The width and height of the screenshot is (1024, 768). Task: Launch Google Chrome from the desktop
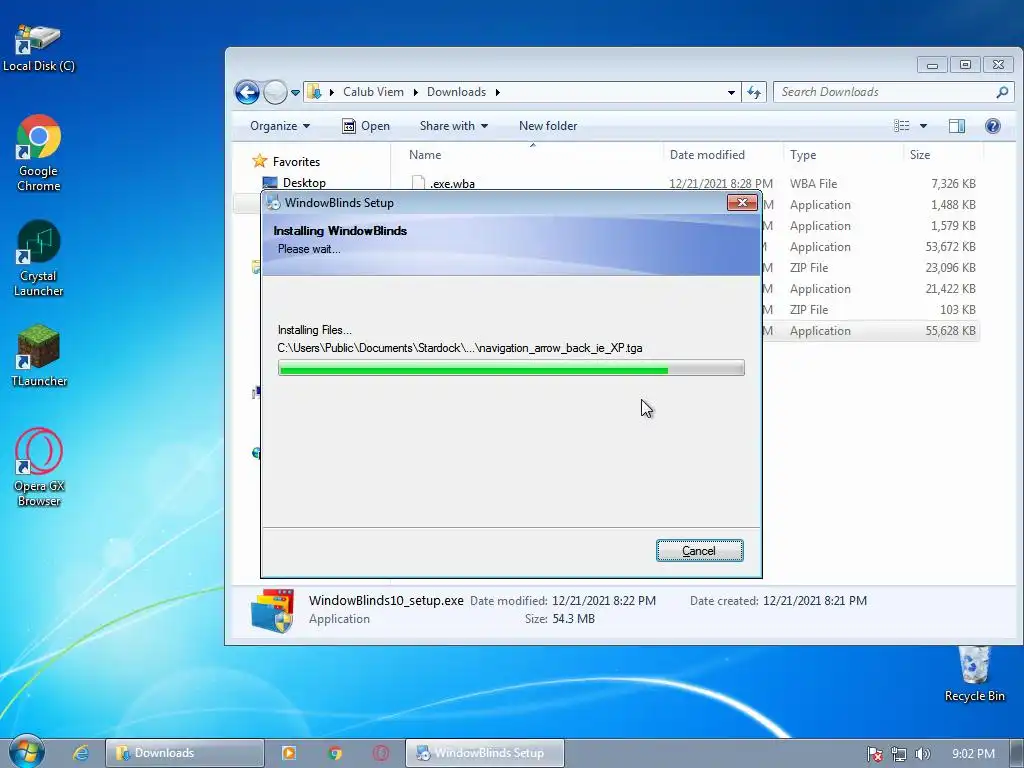click(x=39, y=153)
